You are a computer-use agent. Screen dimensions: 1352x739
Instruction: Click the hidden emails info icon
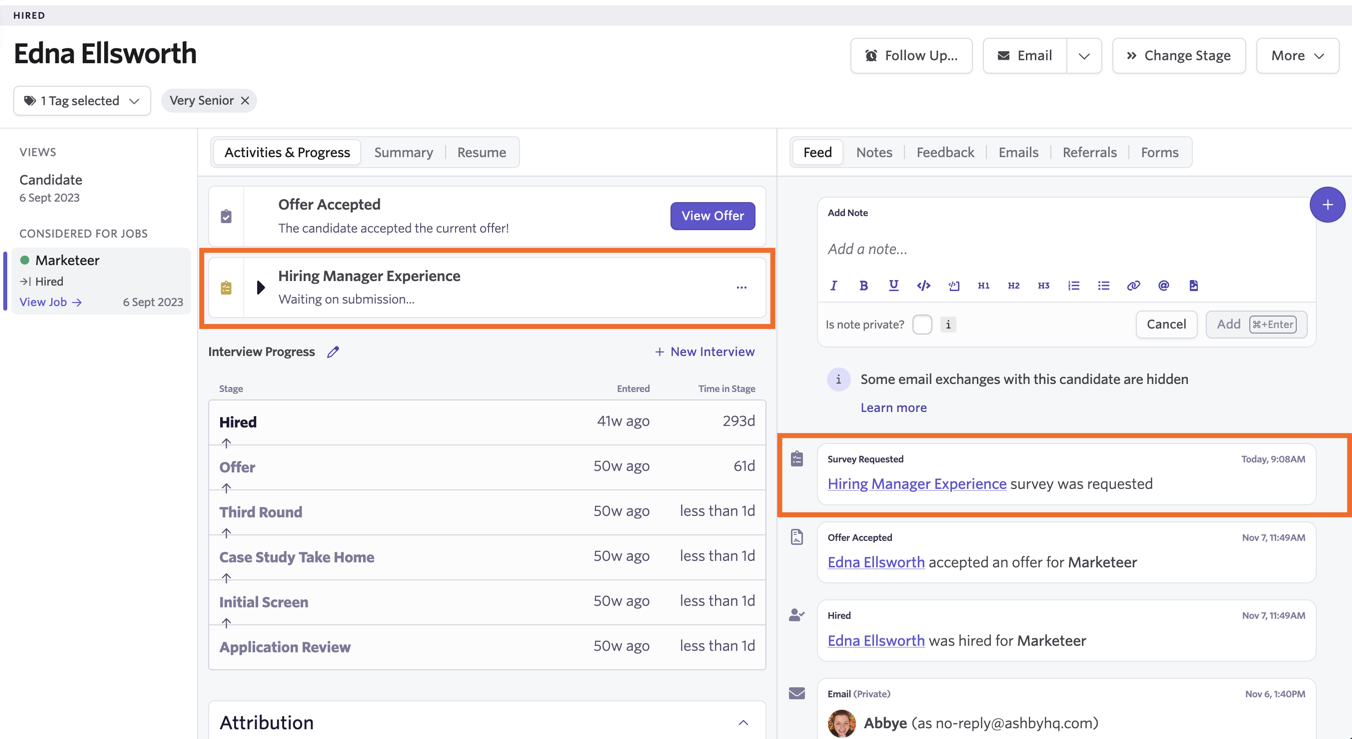[x=838, y=380]
